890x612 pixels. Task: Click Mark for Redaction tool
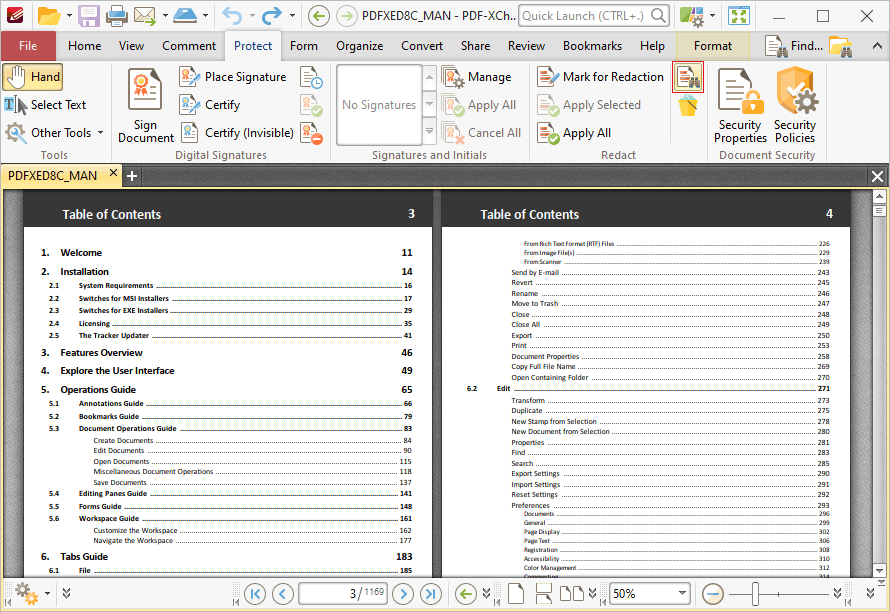(600, 77)
